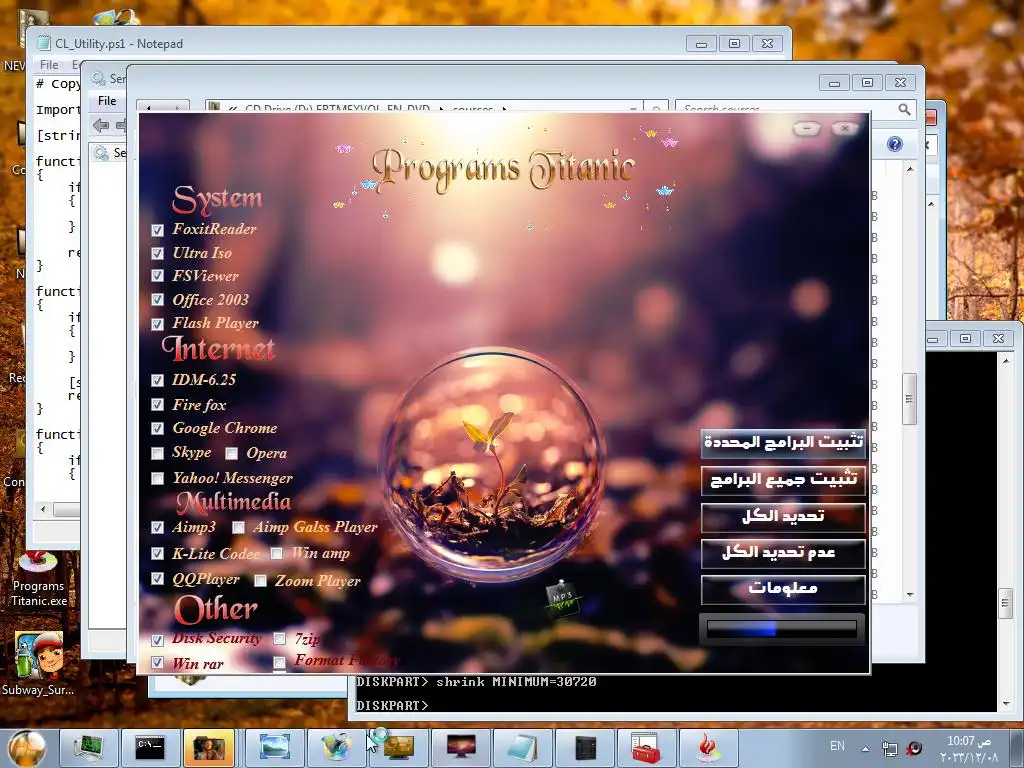
Task: Open the Subway_Sur... desktop icon
Action: [39, 664]
